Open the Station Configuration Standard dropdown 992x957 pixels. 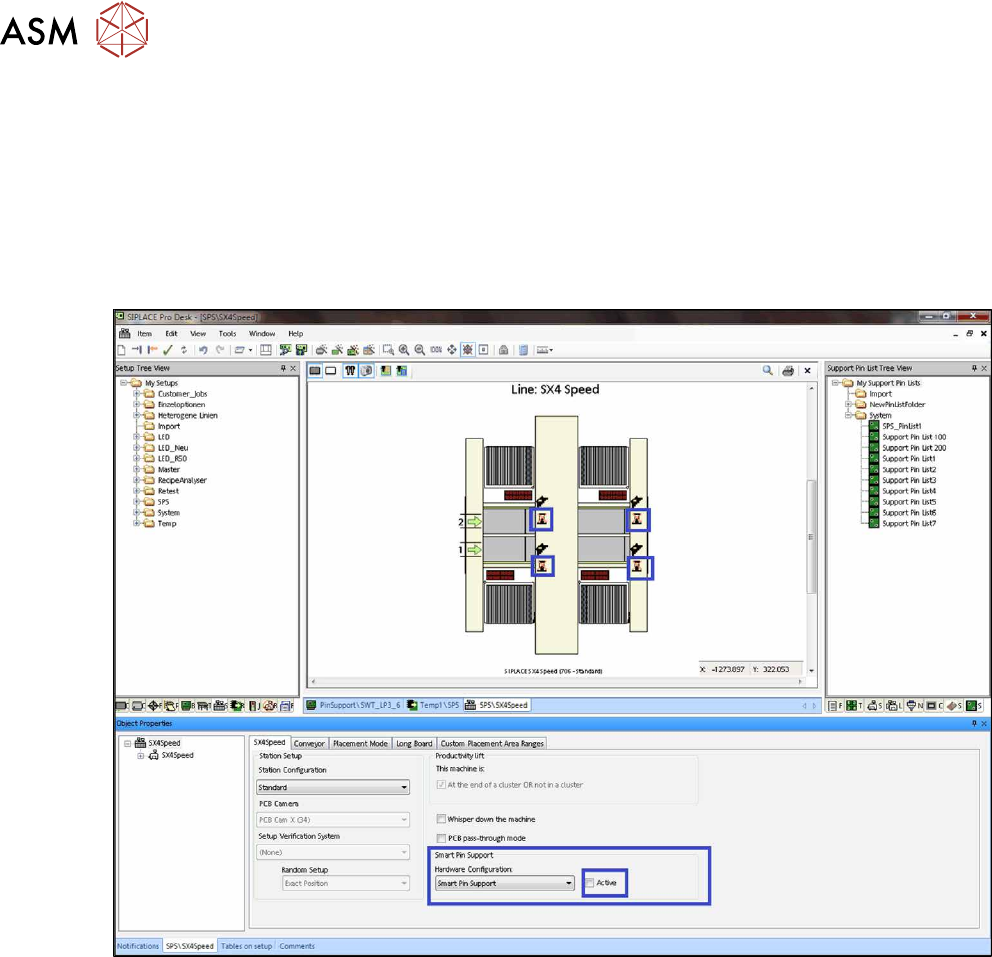click(333, 787)
